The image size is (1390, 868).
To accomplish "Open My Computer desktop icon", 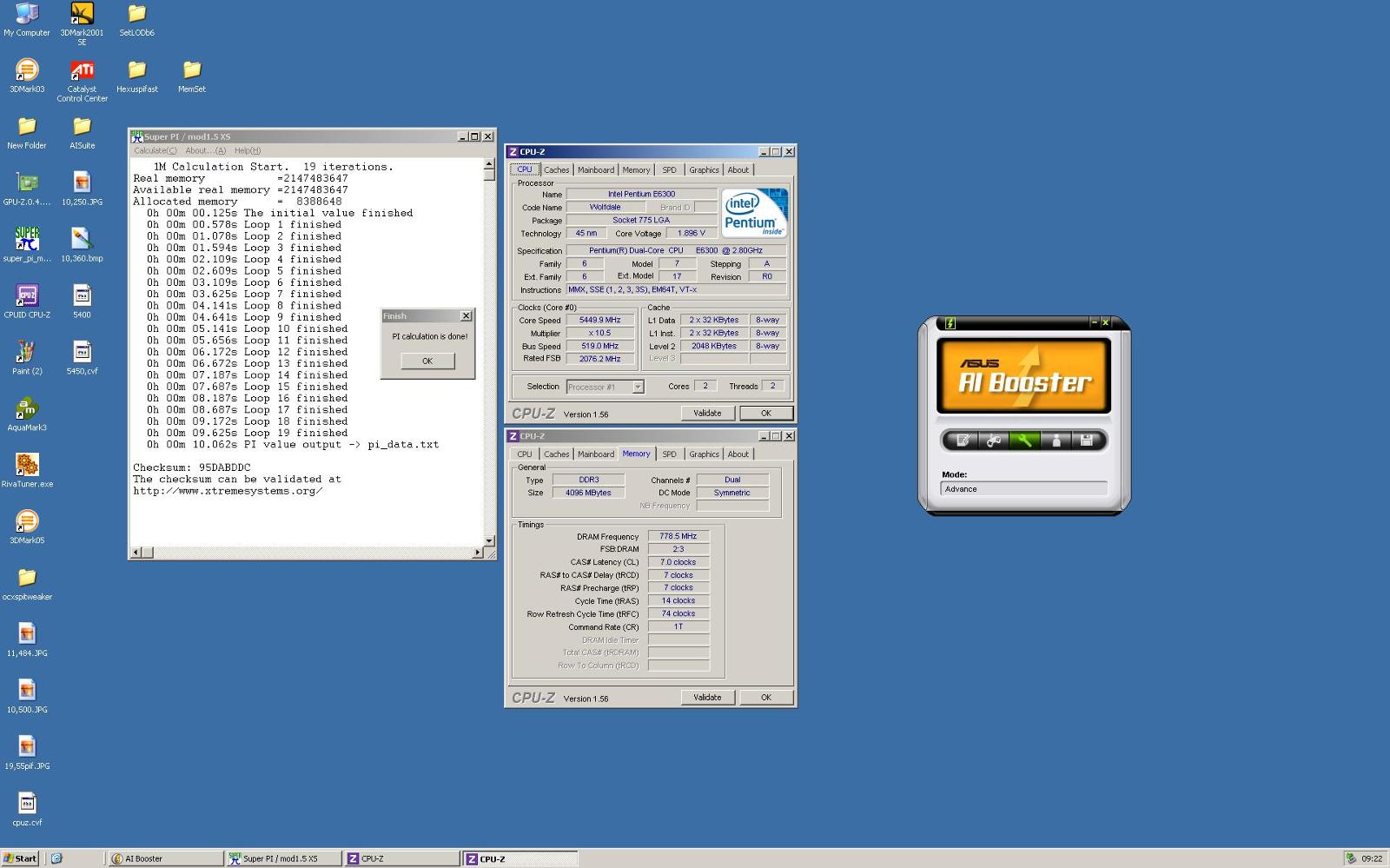I will tap(27, 19).
